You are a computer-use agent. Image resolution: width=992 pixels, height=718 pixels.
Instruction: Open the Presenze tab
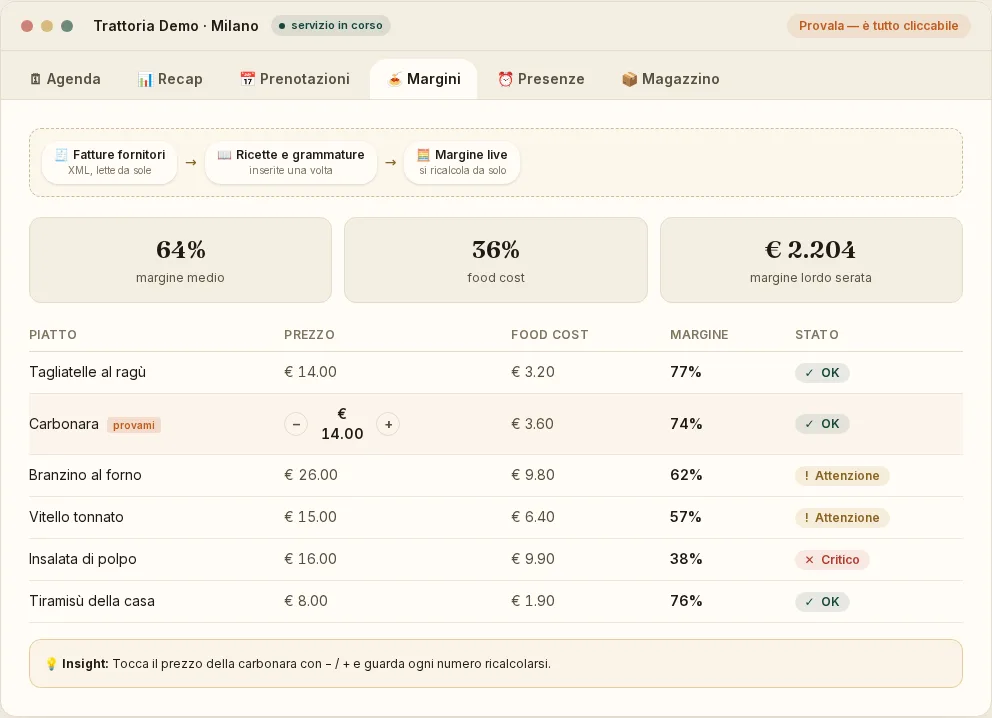[x=541, y=79]
